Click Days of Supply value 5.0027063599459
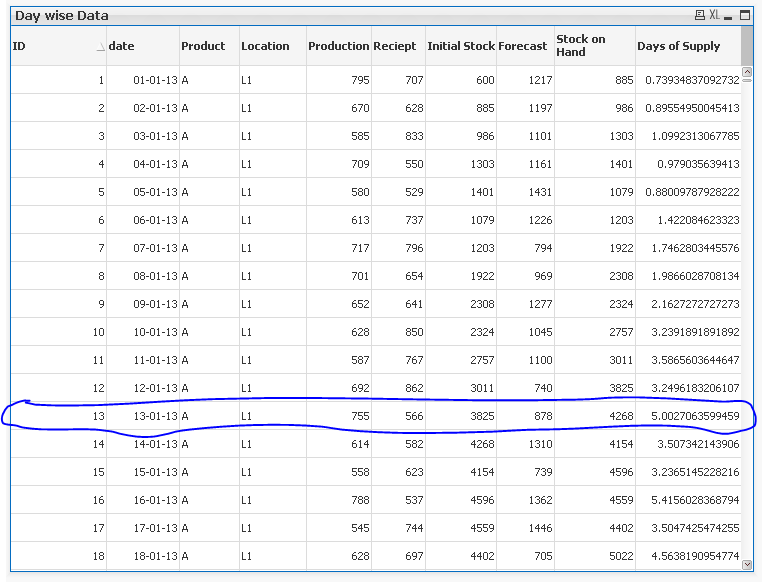The width and height of the screenshot is (762, 582). coord(692,416)
